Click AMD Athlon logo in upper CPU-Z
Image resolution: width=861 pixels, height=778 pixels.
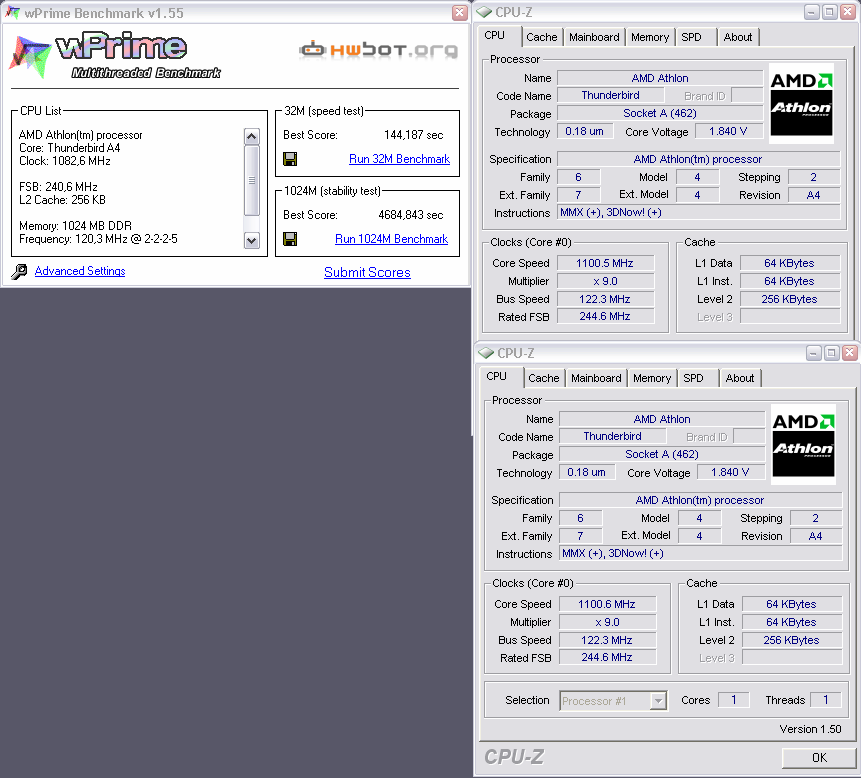point(801,104)
